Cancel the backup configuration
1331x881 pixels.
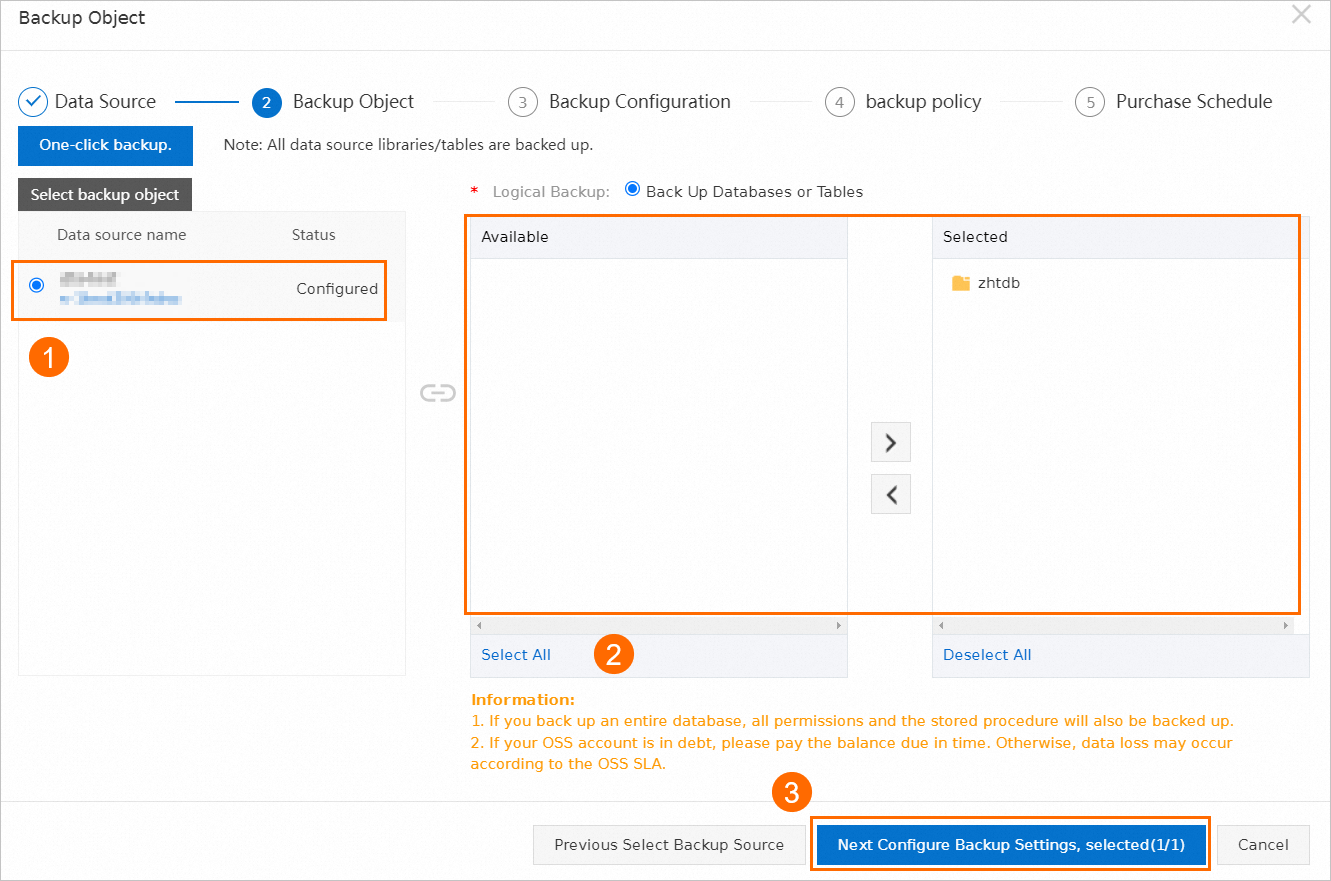(x=1263, y=845)
